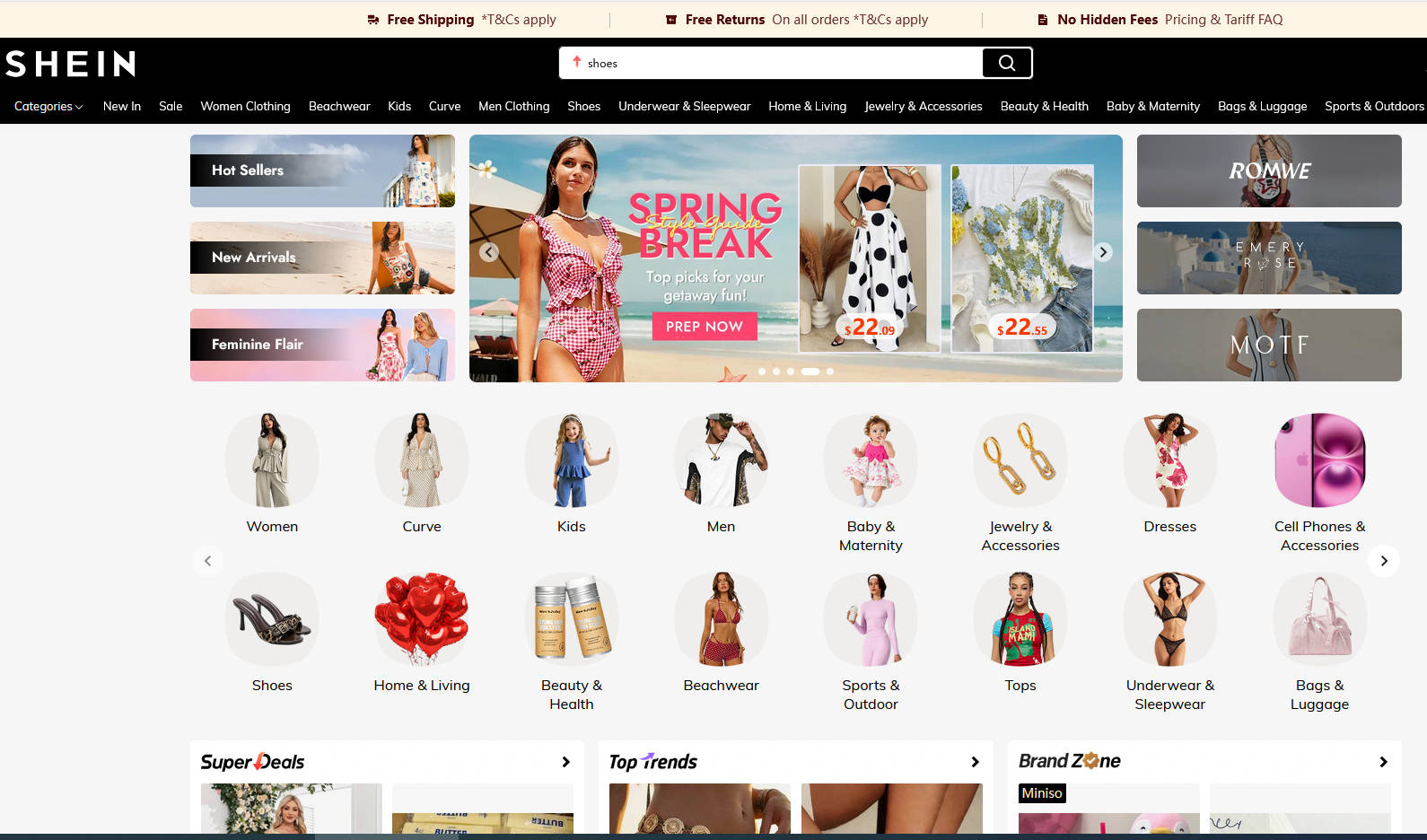
Task: Open the Beauty & Health category icon
Action: coord(571,619)
